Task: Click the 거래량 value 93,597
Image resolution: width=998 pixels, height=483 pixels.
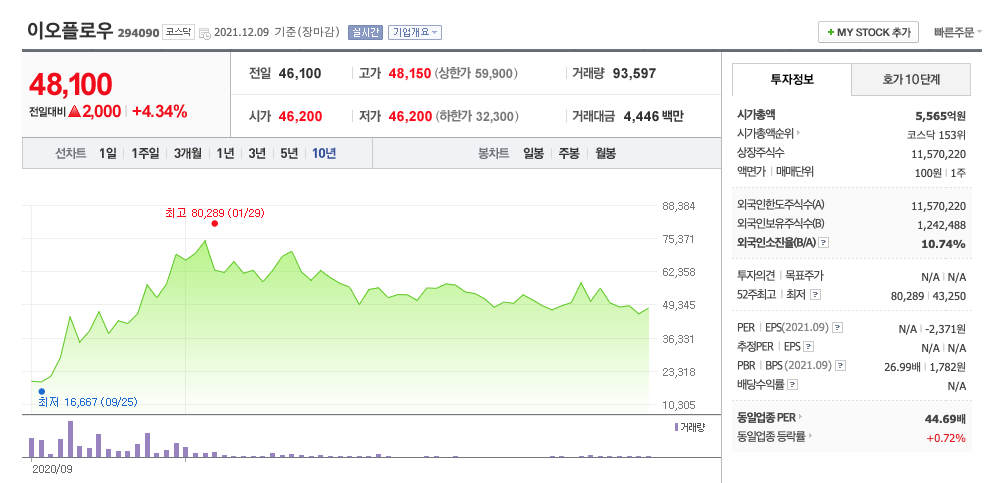Action: click(x=634, y=74)
